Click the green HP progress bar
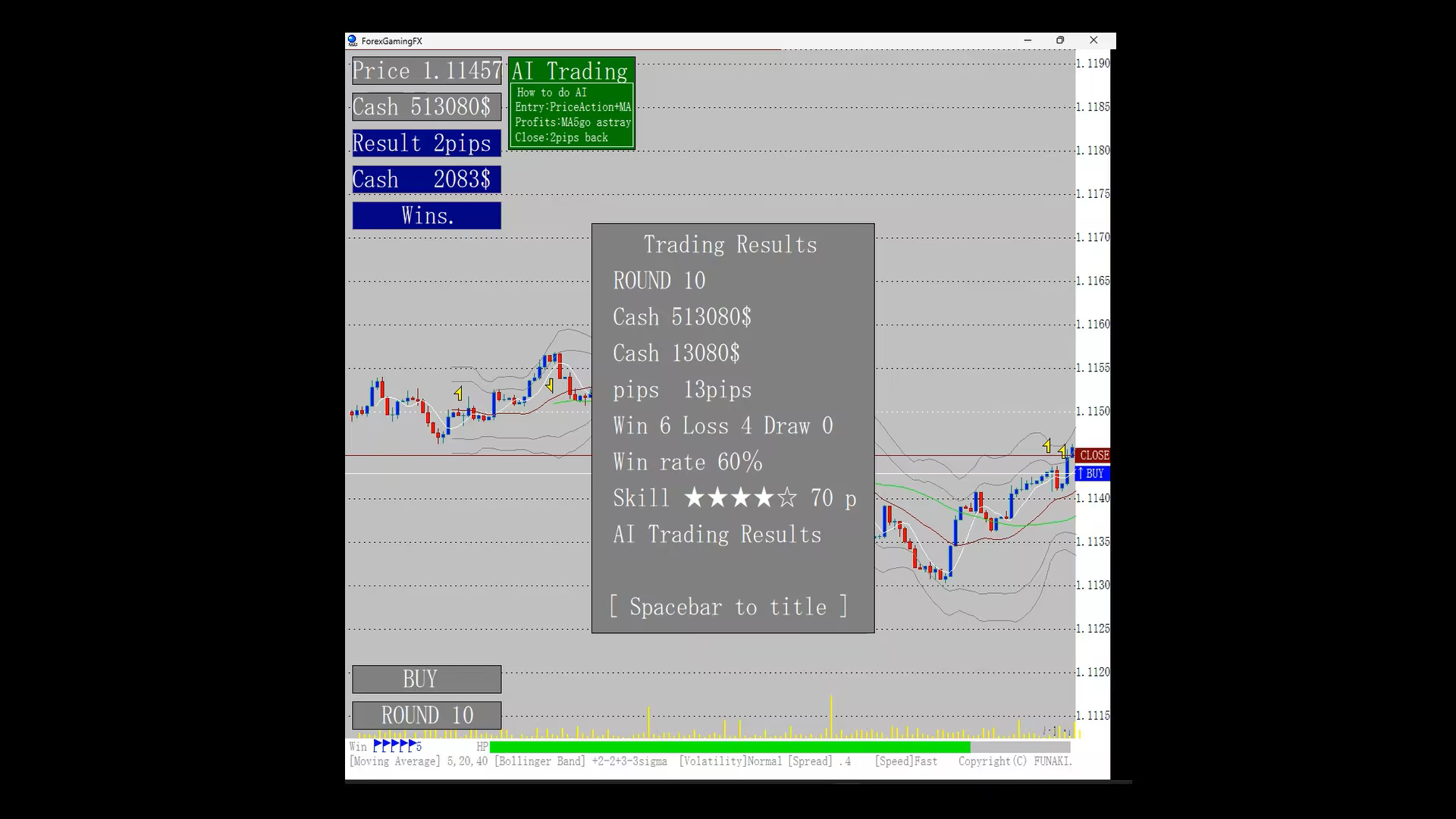Screen dimensions: 1456x819 click(730, 747)
